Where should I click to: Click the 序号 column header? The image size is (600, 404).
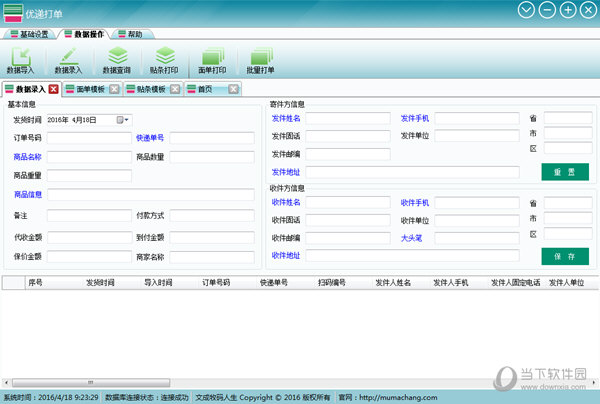click(35, 283)
